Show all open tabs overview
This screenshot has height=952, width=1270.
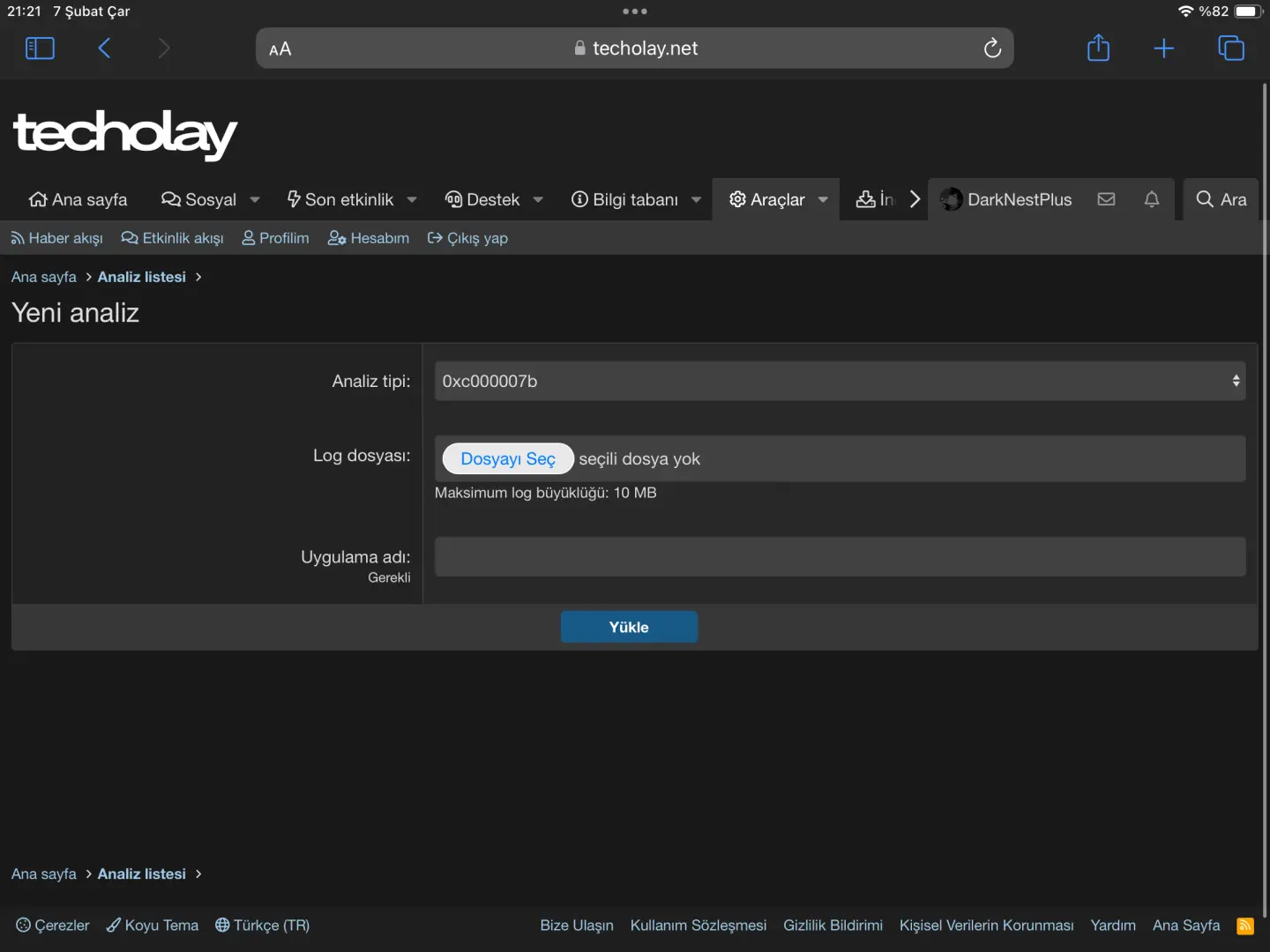pyautogui.click(x=1231, y=48)
